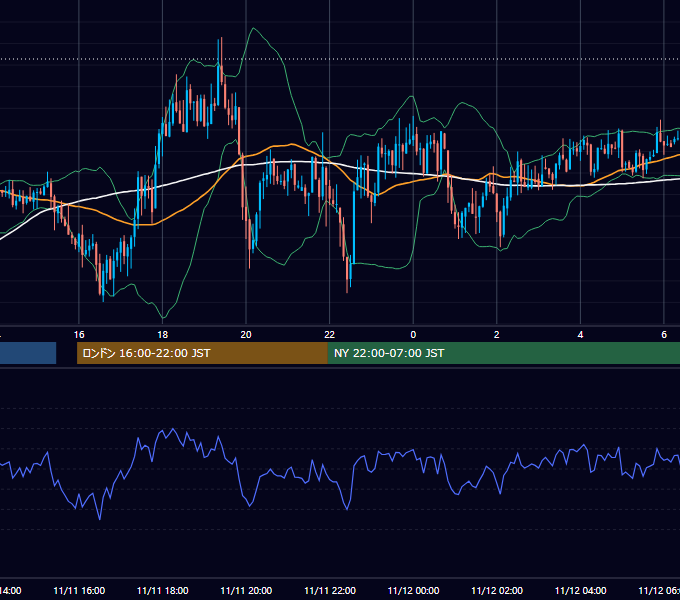Image resolution: width=680 pixels, height=600 pixels.
Task: Click the 11/11 18:00 date label
Action: (163, 591)
